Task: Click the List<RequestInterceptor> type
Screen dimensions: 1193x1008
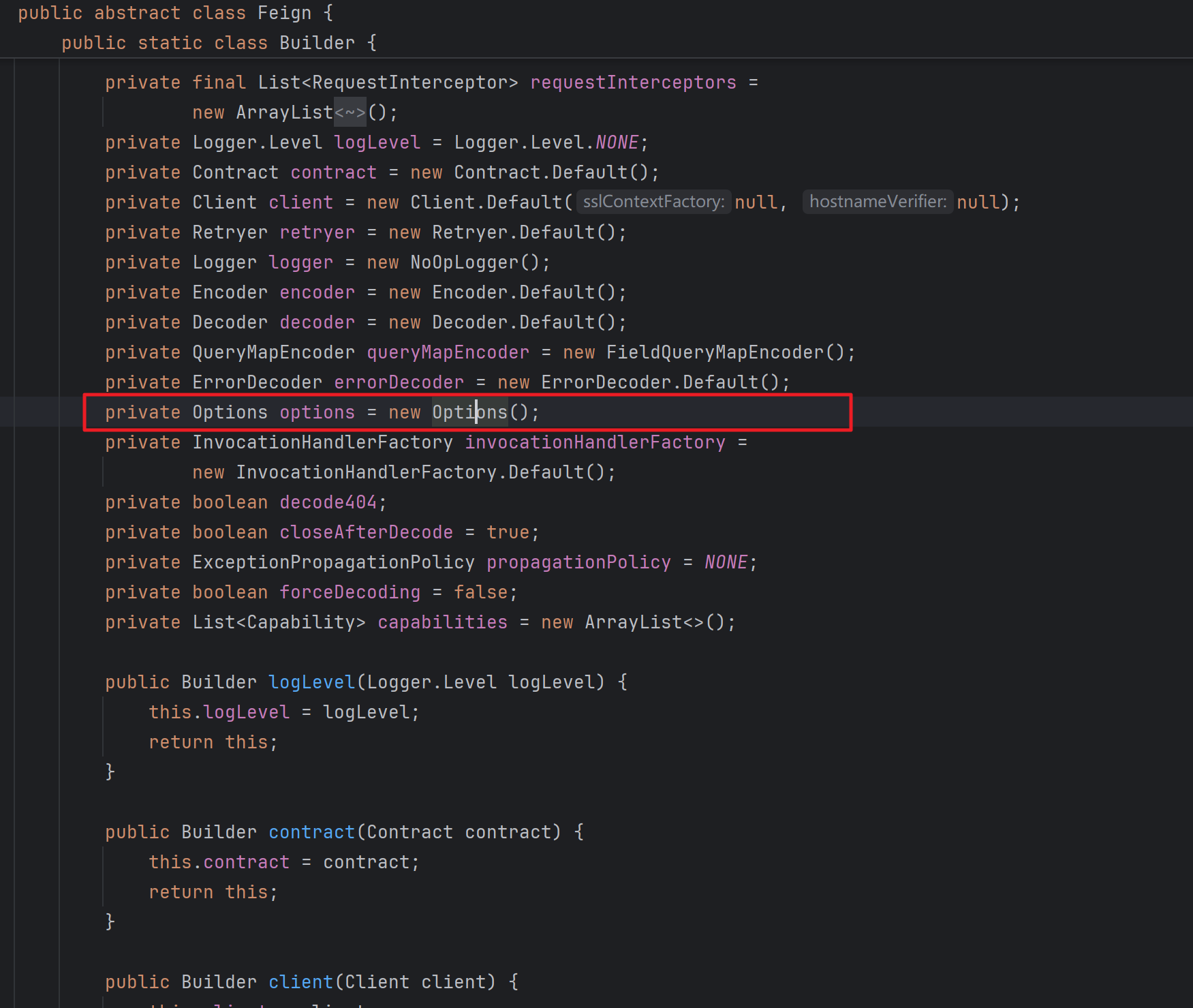Action: click(388, 82)
